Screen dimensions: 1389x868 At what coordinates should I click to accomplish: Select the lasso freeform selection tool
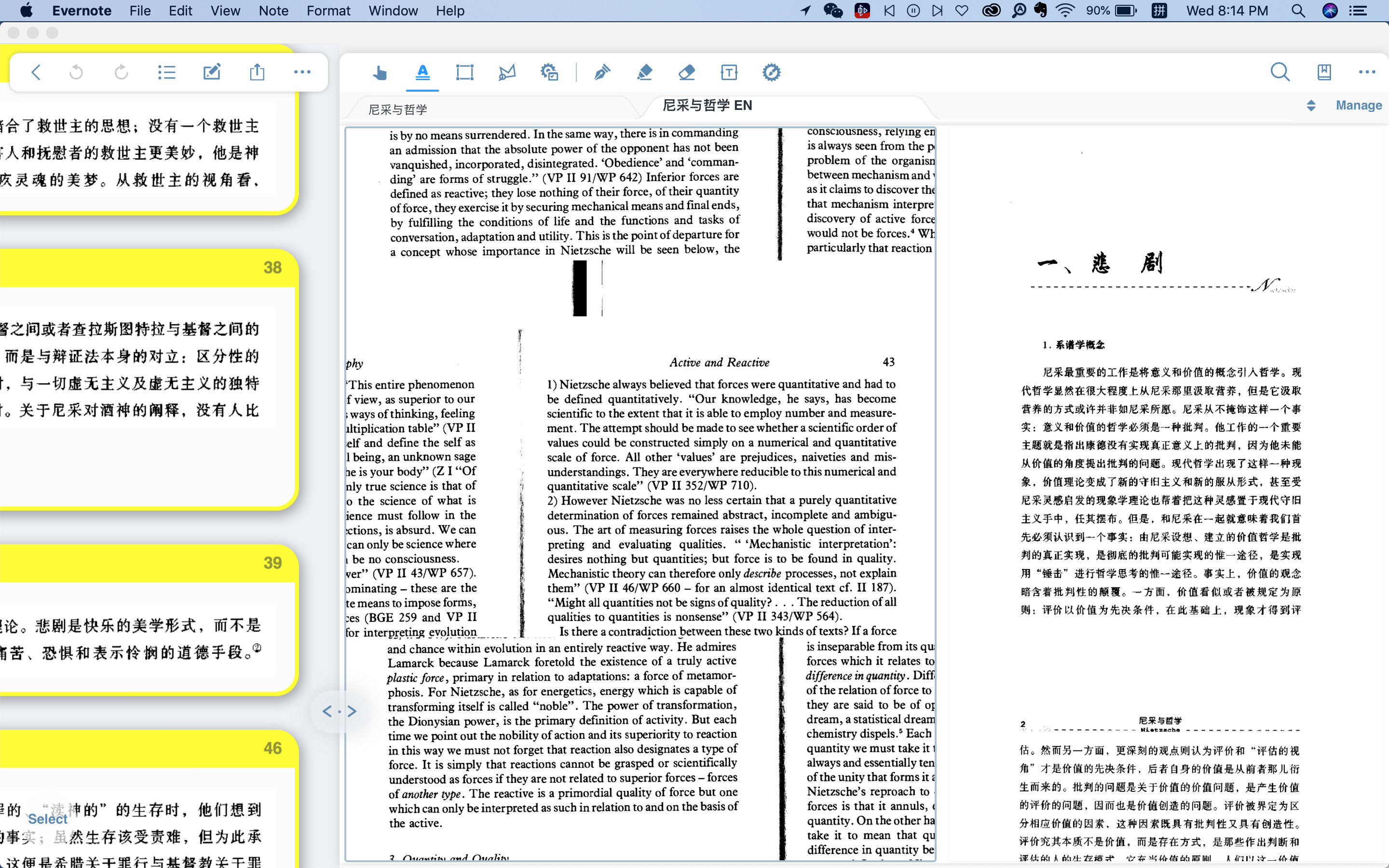[x=507, y=72]
